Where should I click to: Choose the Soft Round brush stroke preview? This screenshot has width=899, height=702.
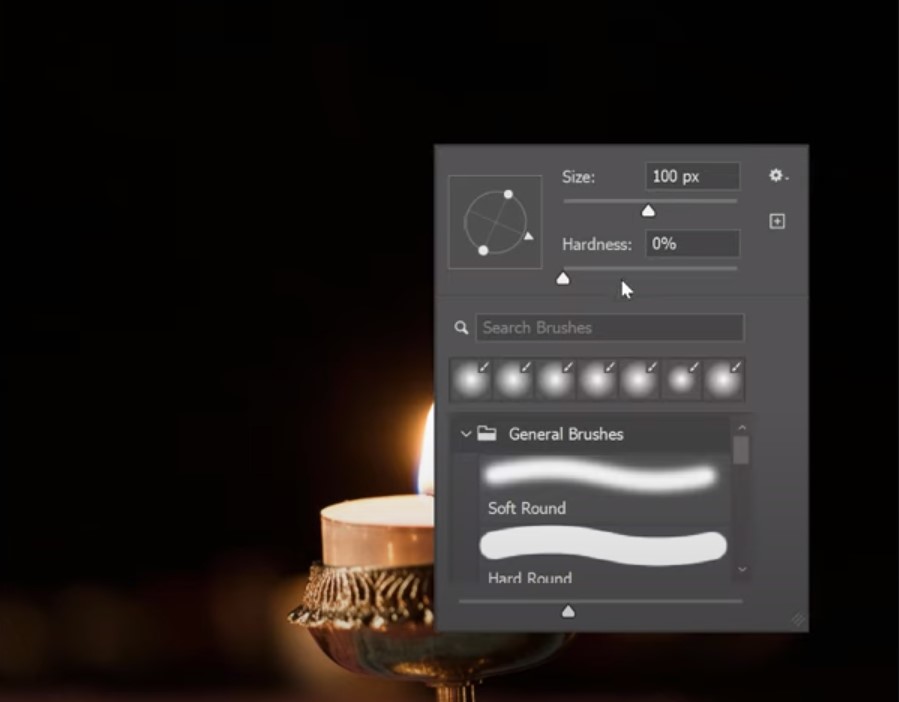coord(602,476)
